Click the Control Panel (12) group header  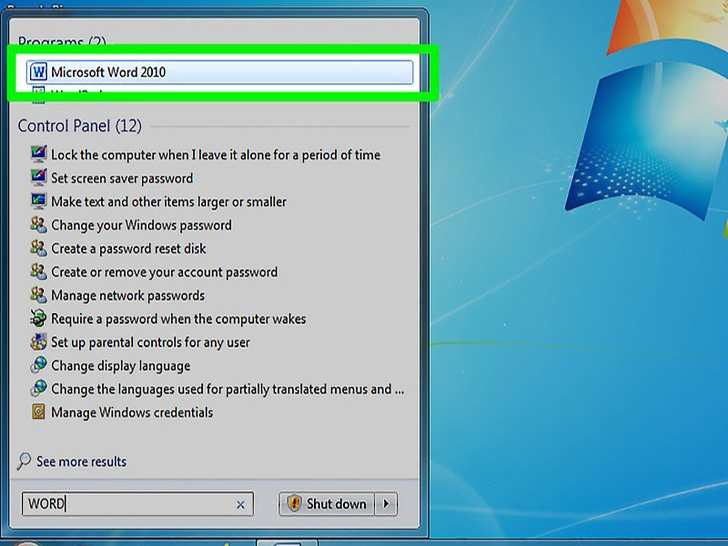pos(79,126)
